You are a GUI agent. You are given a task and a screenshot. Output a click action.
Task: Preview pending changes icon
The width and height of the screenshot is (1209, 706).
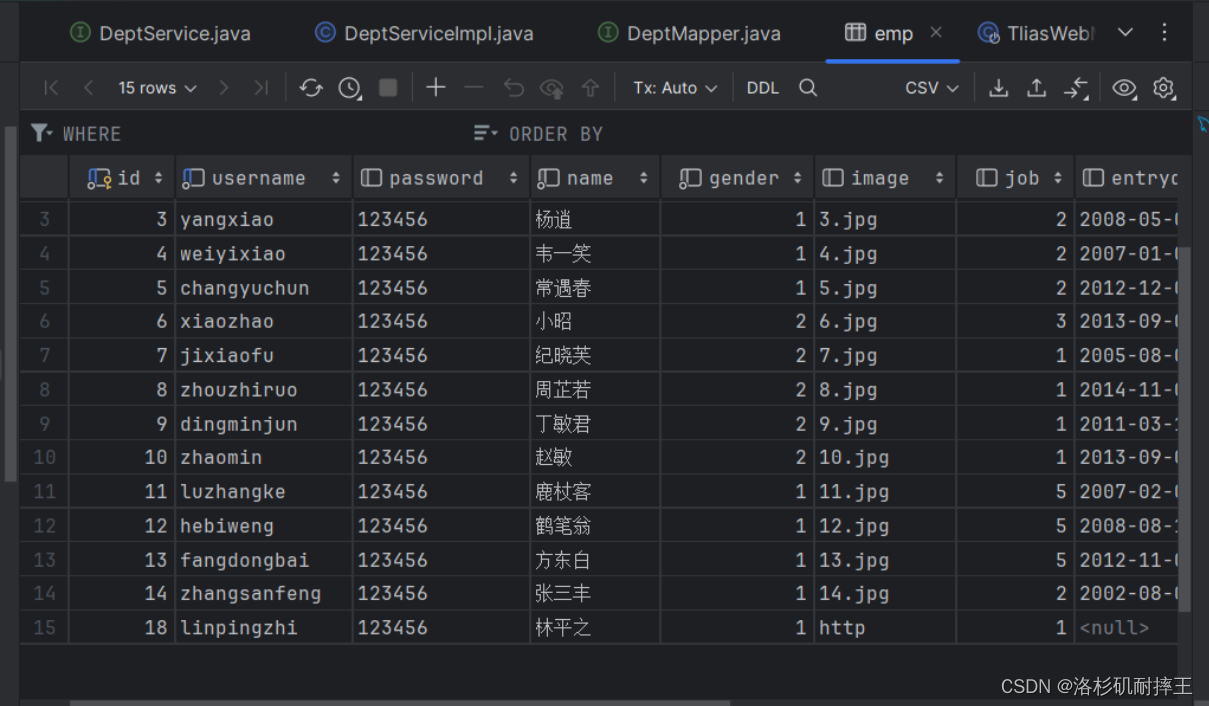tap(552, 88)
